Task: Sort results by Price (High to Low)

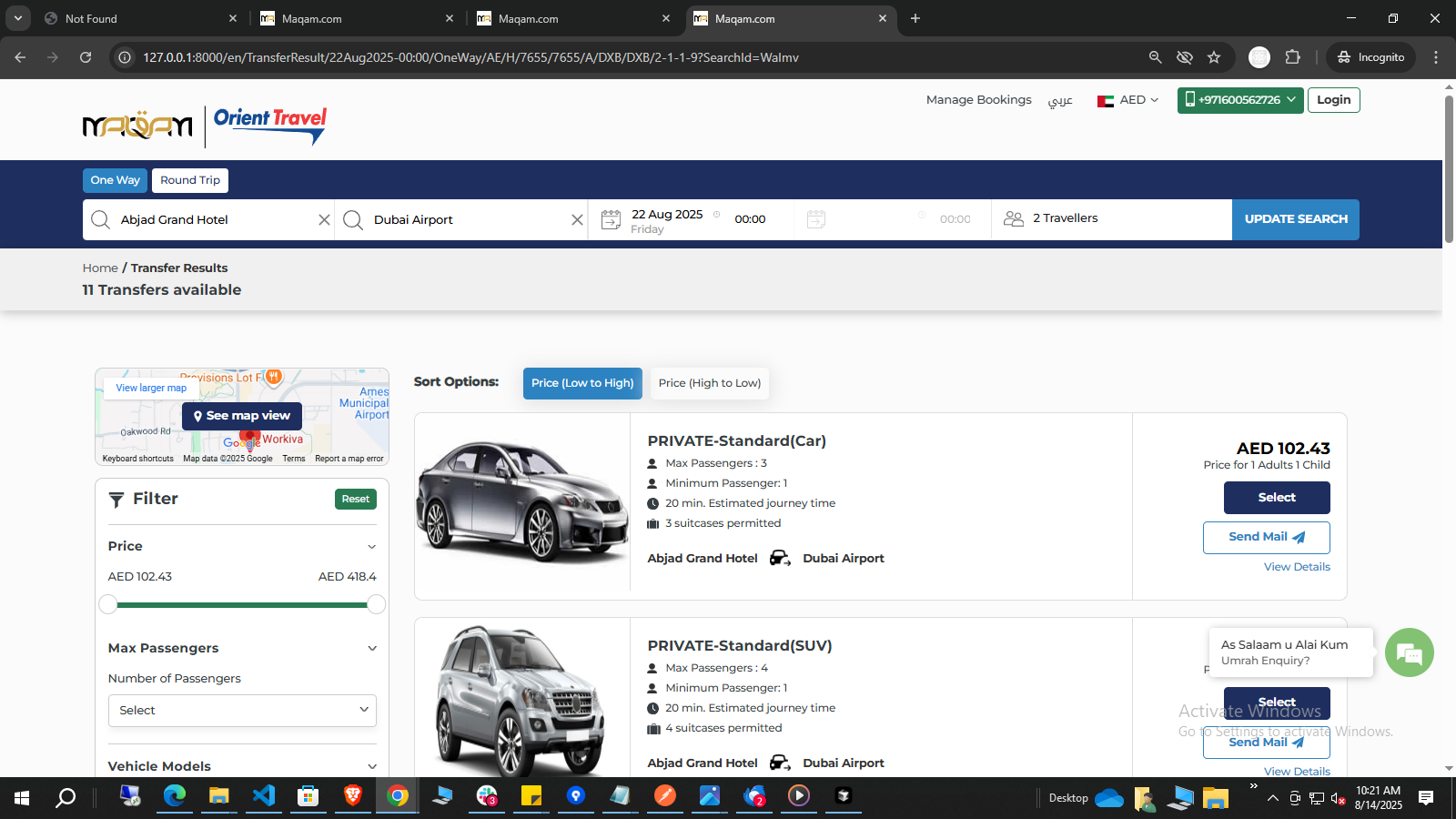Action: coord(709,383)
